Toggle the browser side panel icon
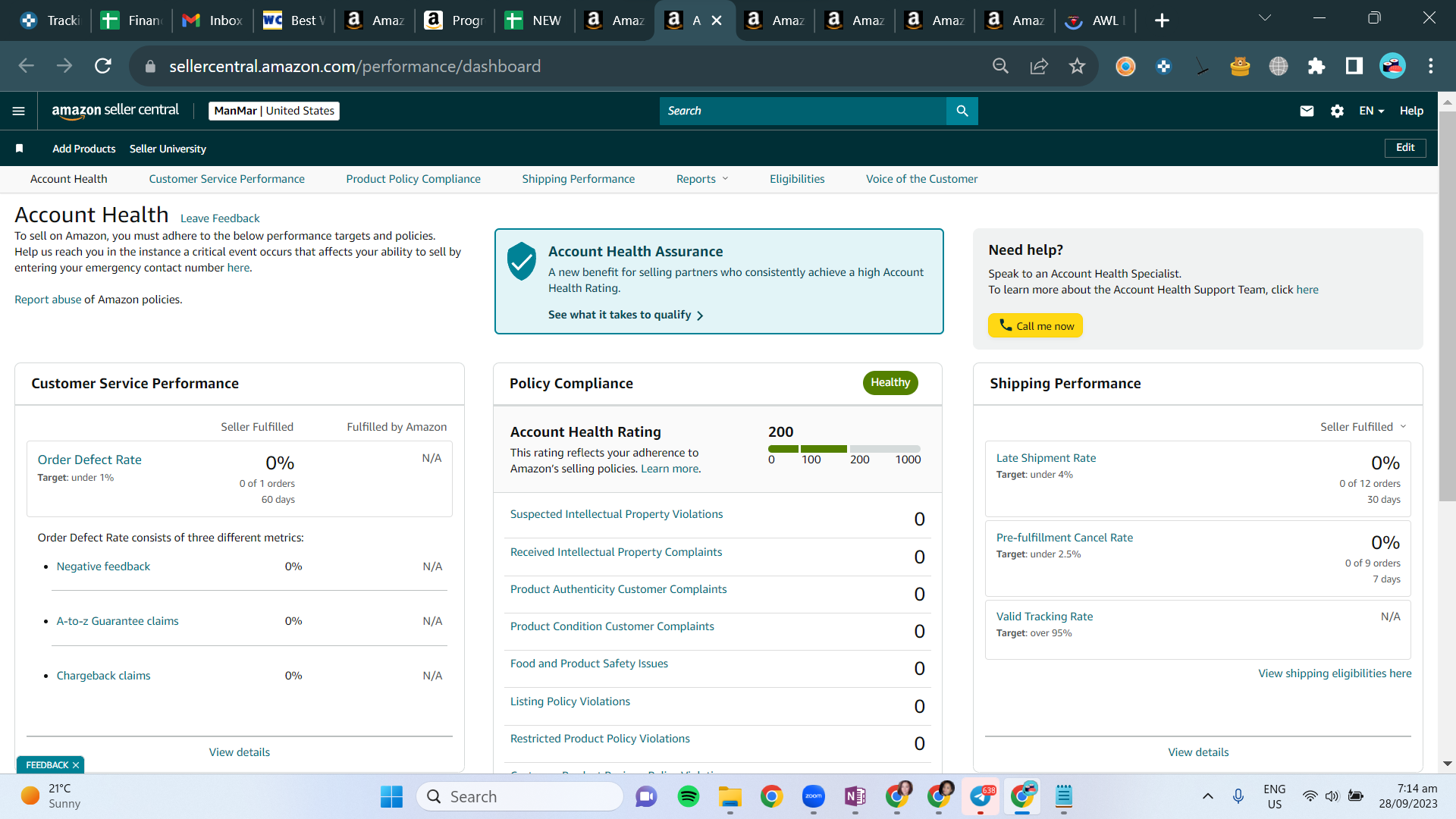 pos(1354,66)
